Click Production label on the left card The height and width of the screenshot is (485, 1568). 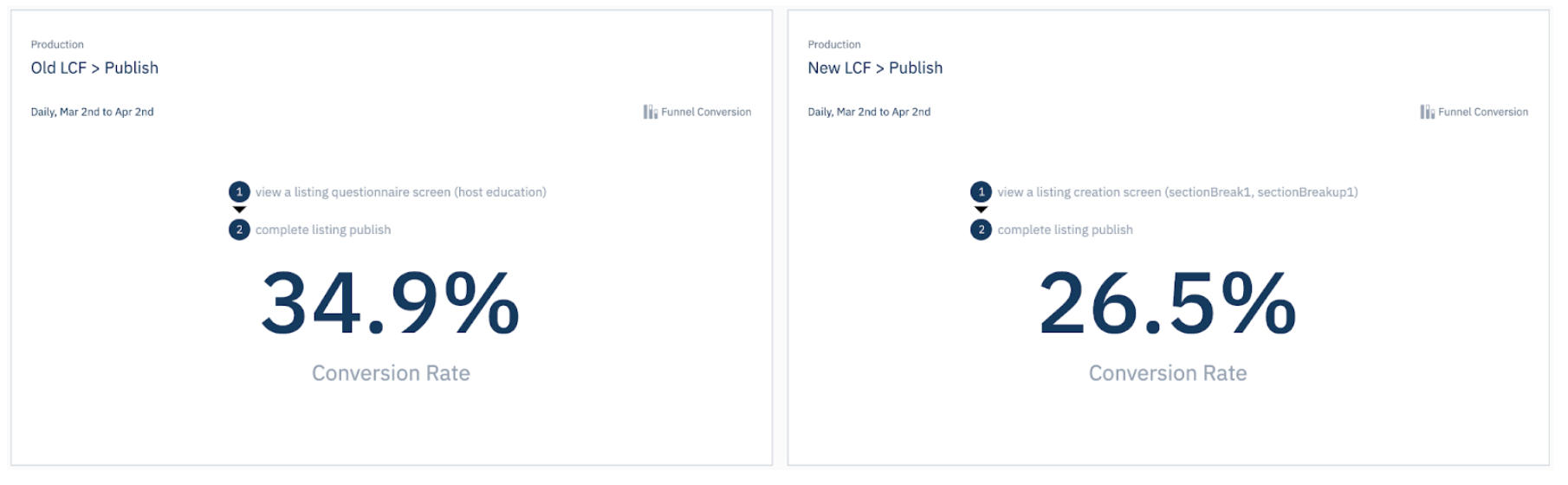click(57, 44)
